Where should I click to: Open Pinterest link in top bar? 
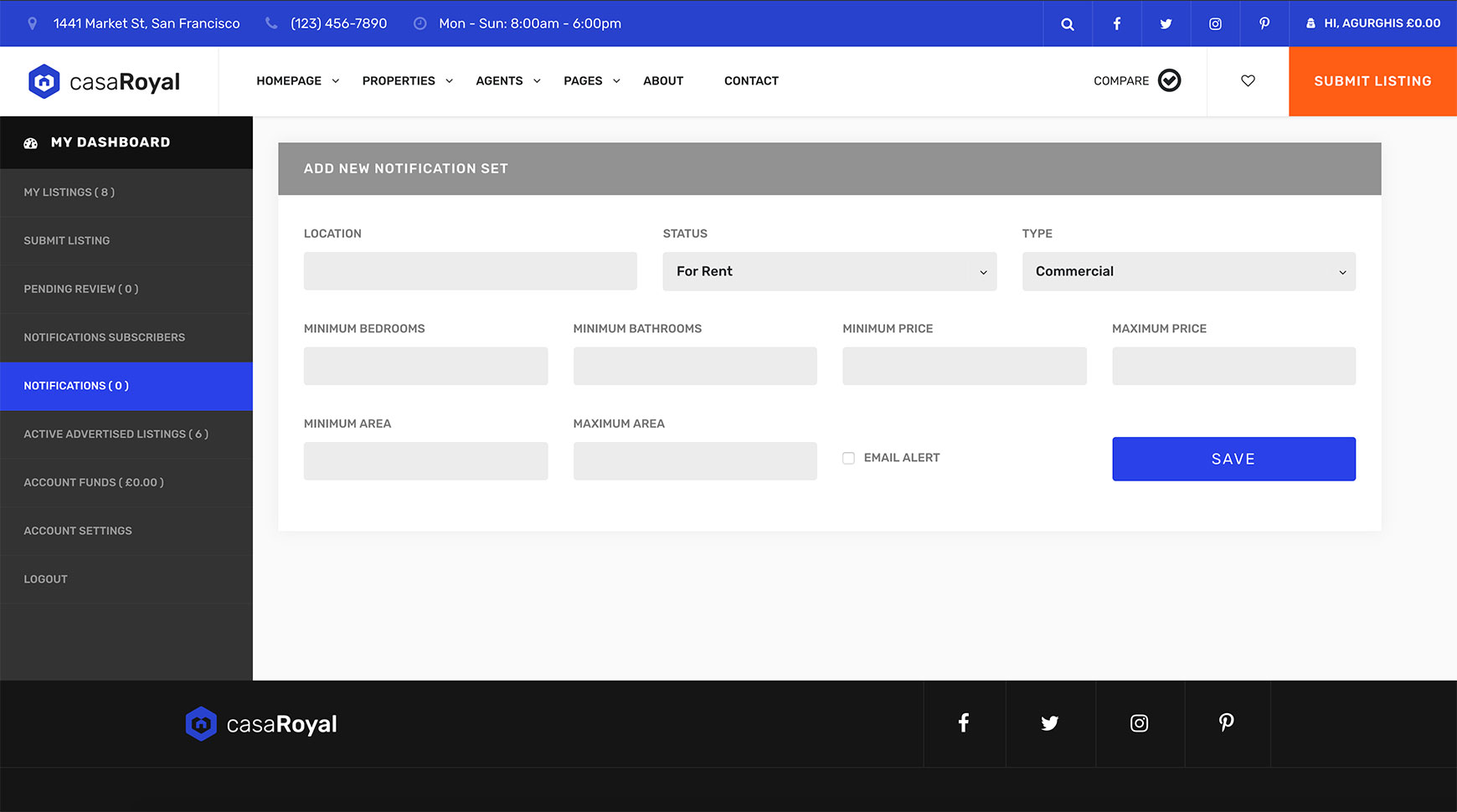click(1264, 23)
